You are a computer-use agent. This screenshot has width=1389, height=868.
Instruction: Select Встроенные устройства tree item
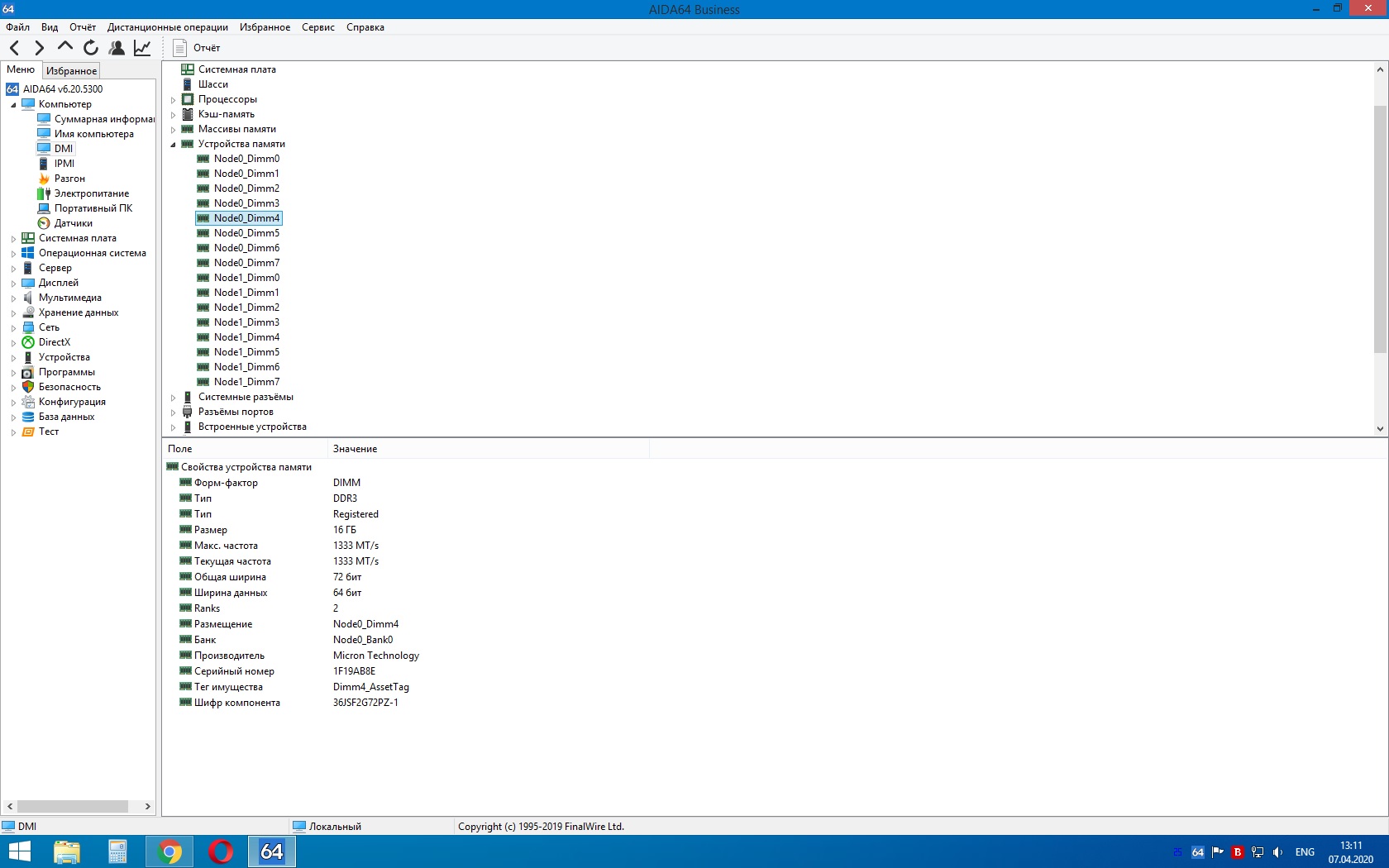coord(252,427)
